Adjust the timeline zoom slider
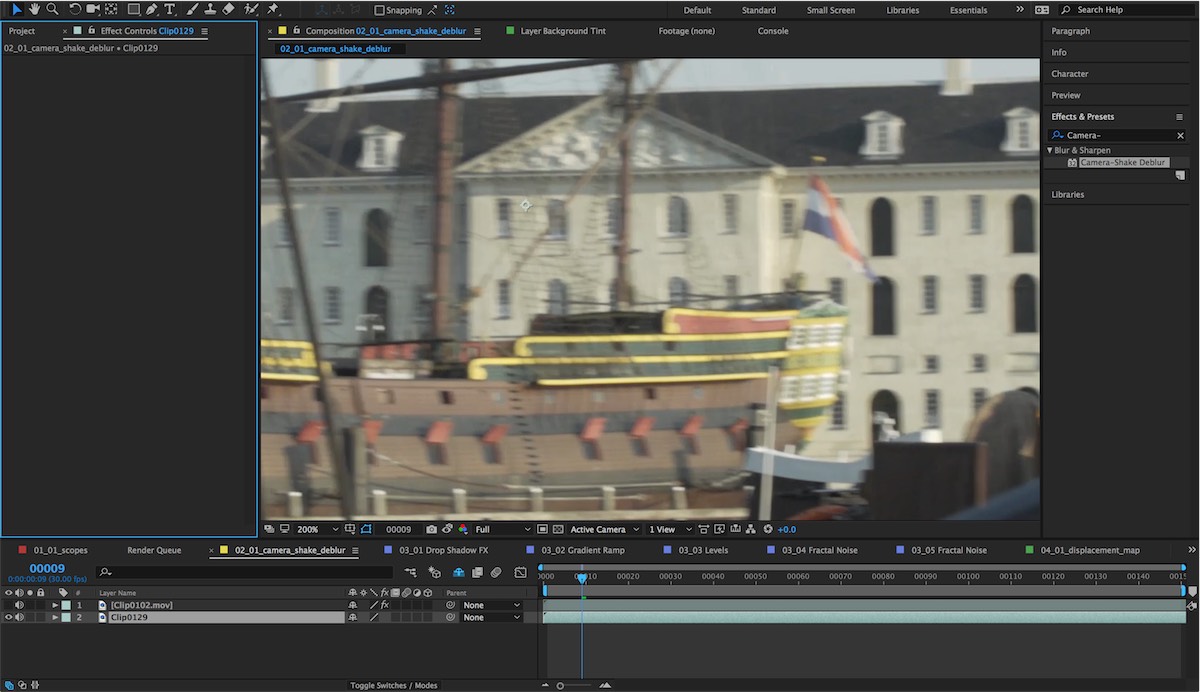Image resolution: width=1200 pixels, height=692 pixels. pyautogui.click(x=561, y=685)
